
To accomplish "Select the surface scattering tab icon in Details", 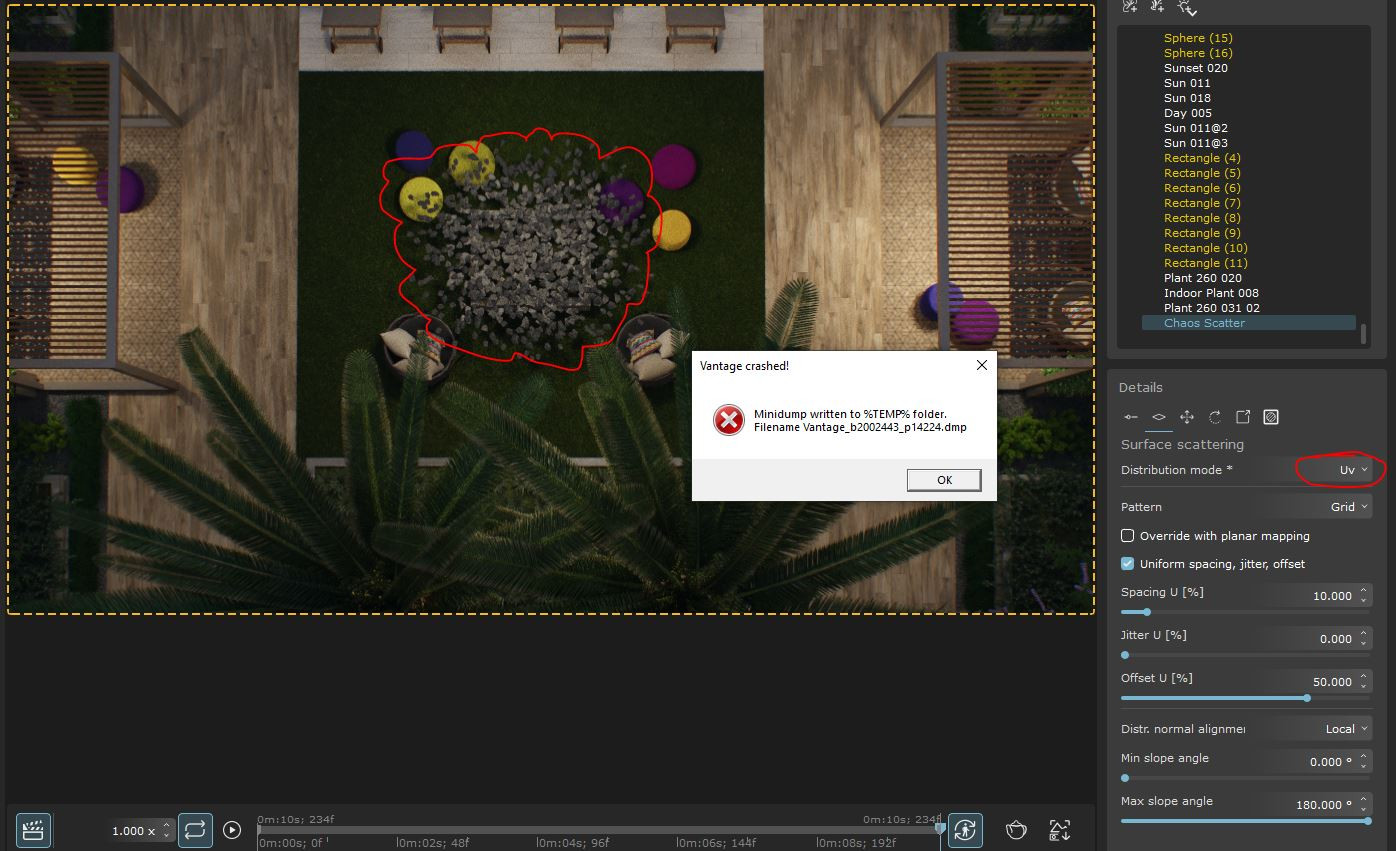I will [1158, 417].
